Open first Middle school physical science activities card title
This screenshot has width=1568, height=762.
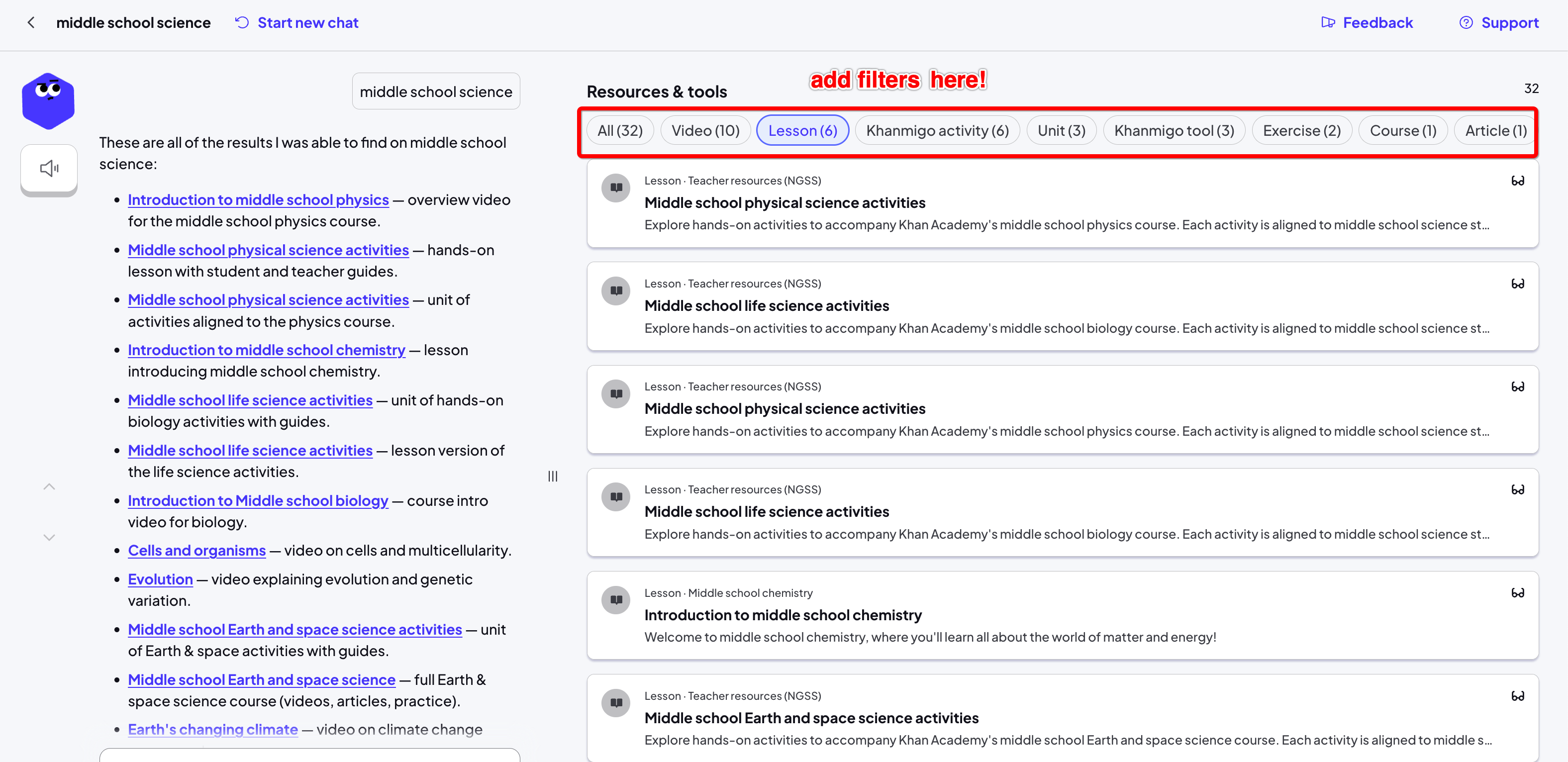tap(784, 202)
